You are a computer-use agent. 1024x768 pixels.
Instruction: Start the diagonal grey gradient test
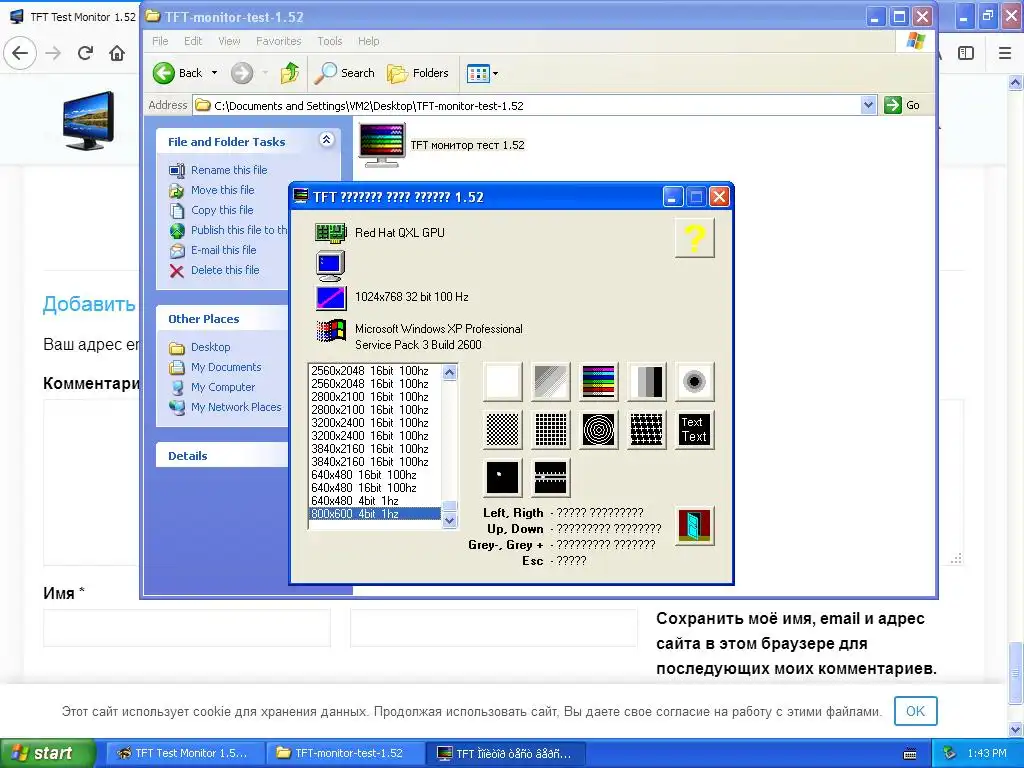coord(551,381)
